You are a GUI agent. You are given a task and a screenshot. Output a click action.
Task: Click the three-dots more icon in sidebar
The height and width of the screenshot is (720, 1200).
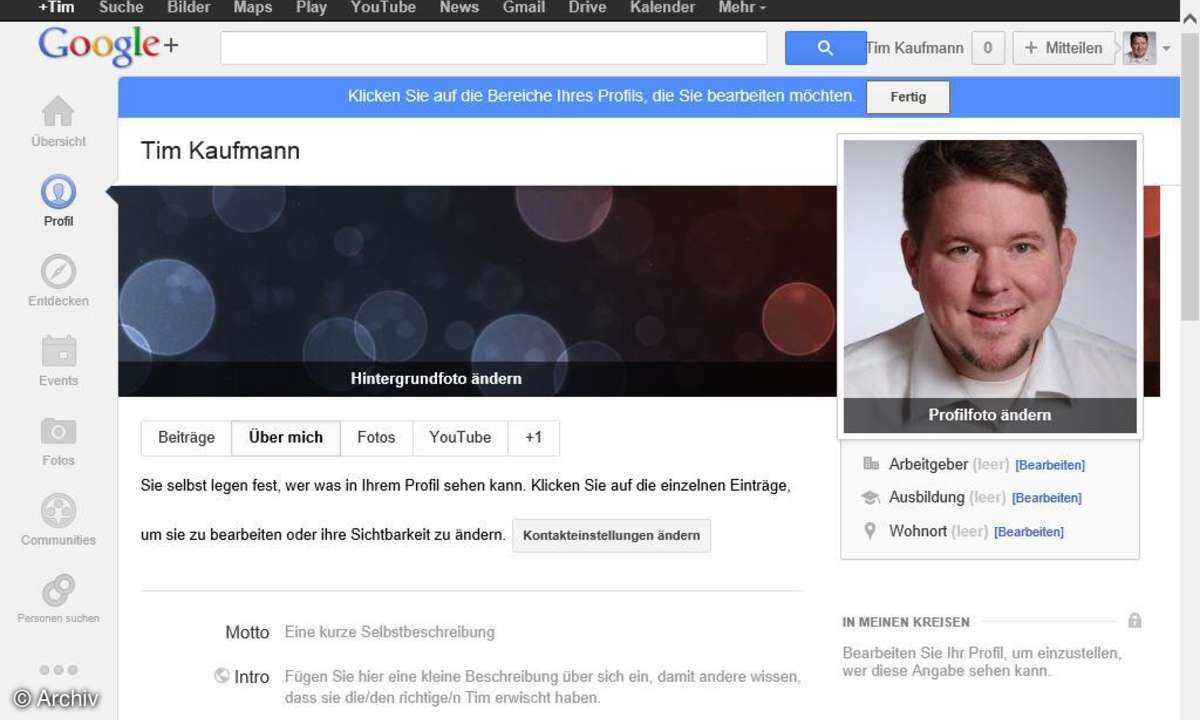click(x=58, y=670)
